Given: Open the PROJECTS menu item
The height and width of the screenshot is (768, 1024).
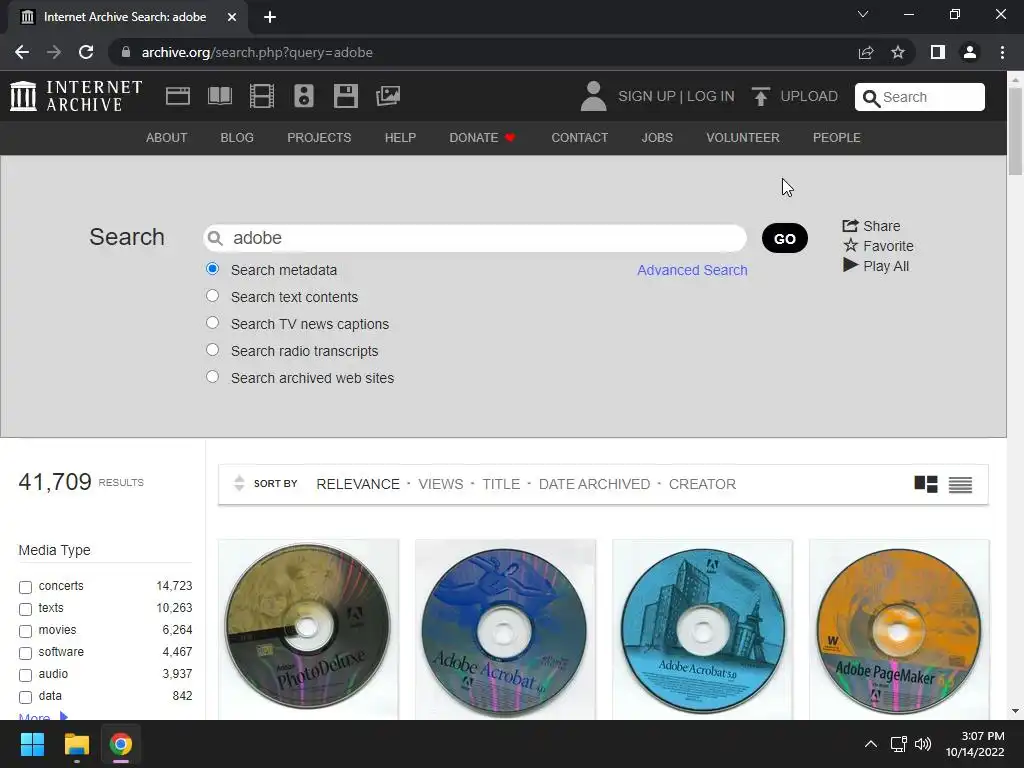Looking at the screenshot, I should [x=319, y=138].
